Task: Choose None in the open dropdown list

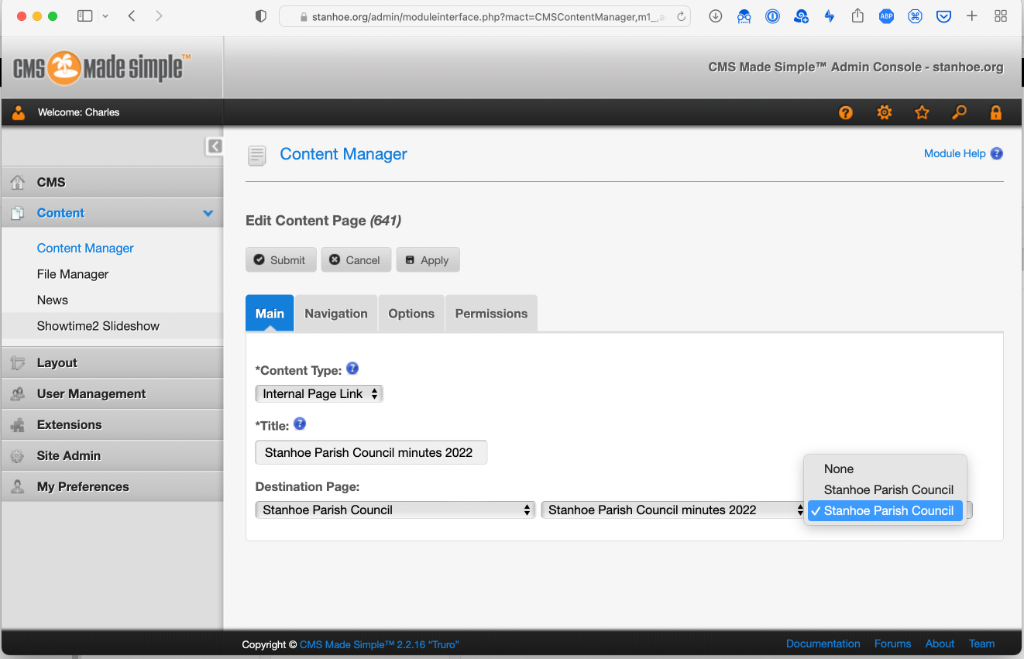Action: 839,469
